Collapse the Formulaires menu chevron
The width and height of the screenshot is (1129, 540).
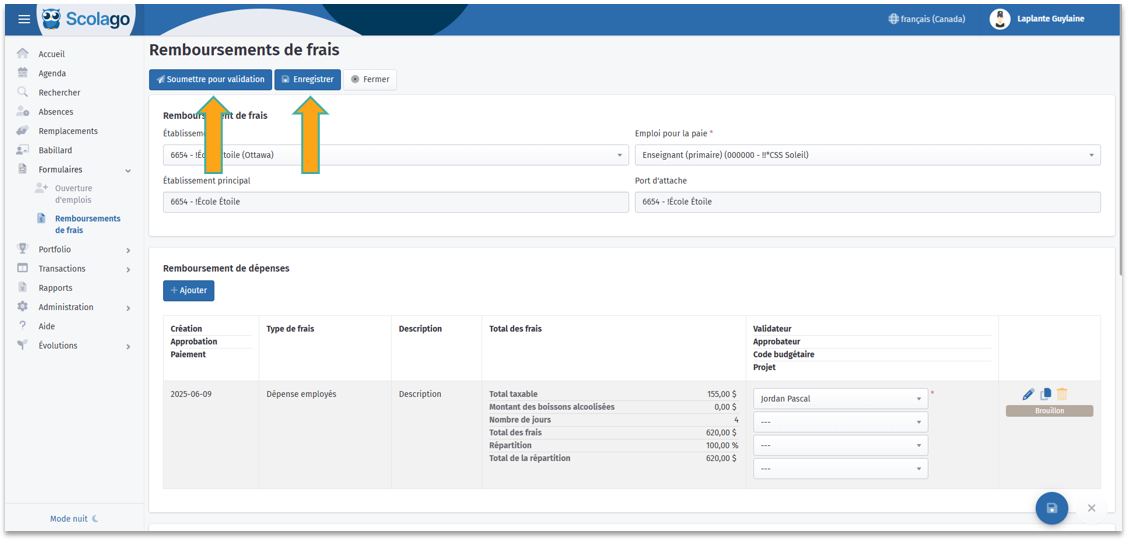(128, 171)
